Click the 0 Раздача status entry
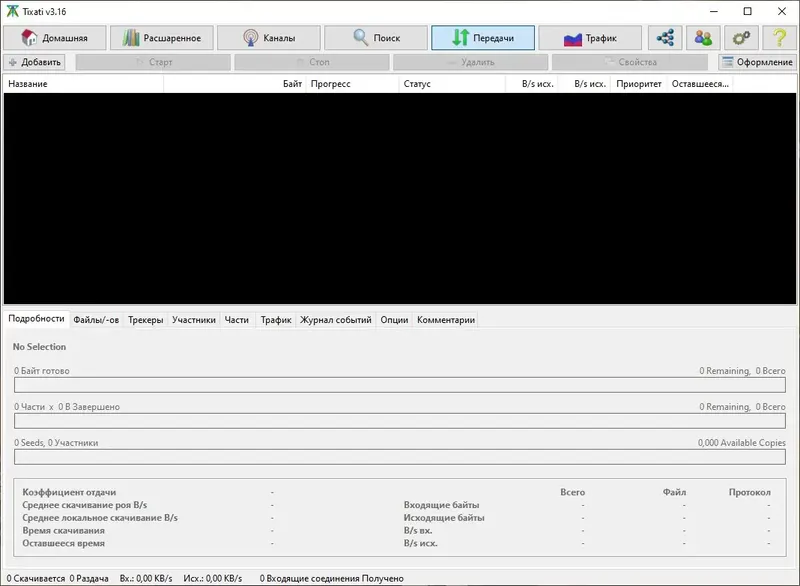The width and height of the screenshot is (800, 586). click(89, 578)
